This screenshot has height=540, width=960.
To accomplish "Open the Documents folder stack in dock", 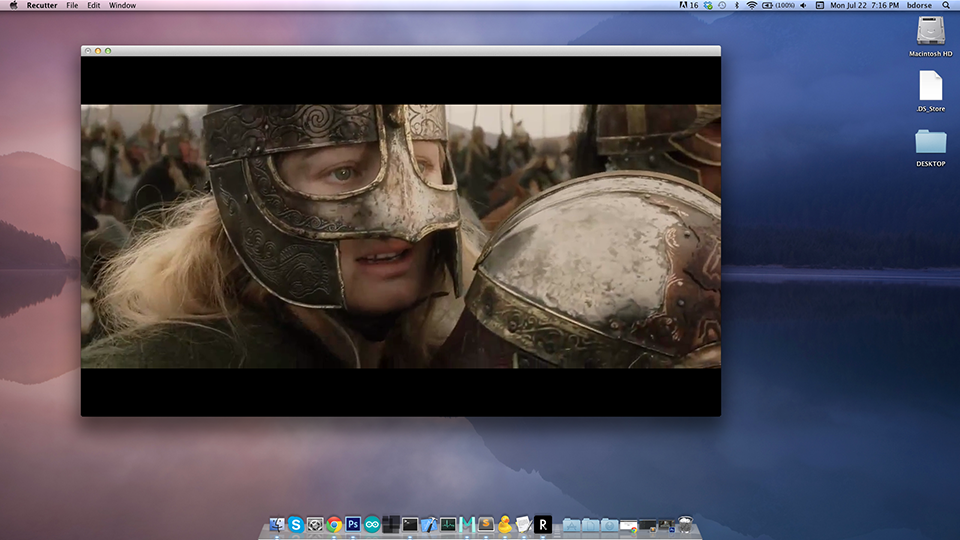I will pos(590,525).
